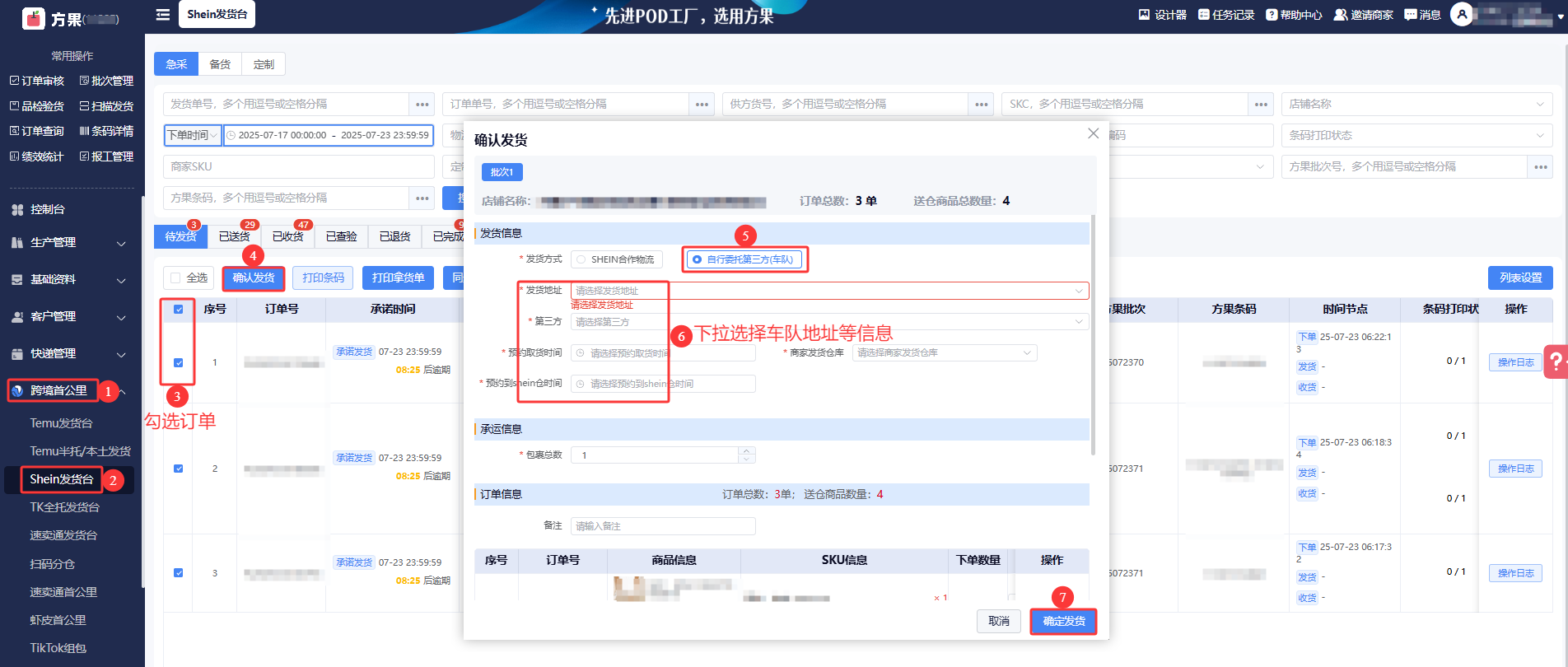The height and width of the screenshot is (667, 1568).
Task: Open the 品检验货 shortcut
Action: coord(36,106)
